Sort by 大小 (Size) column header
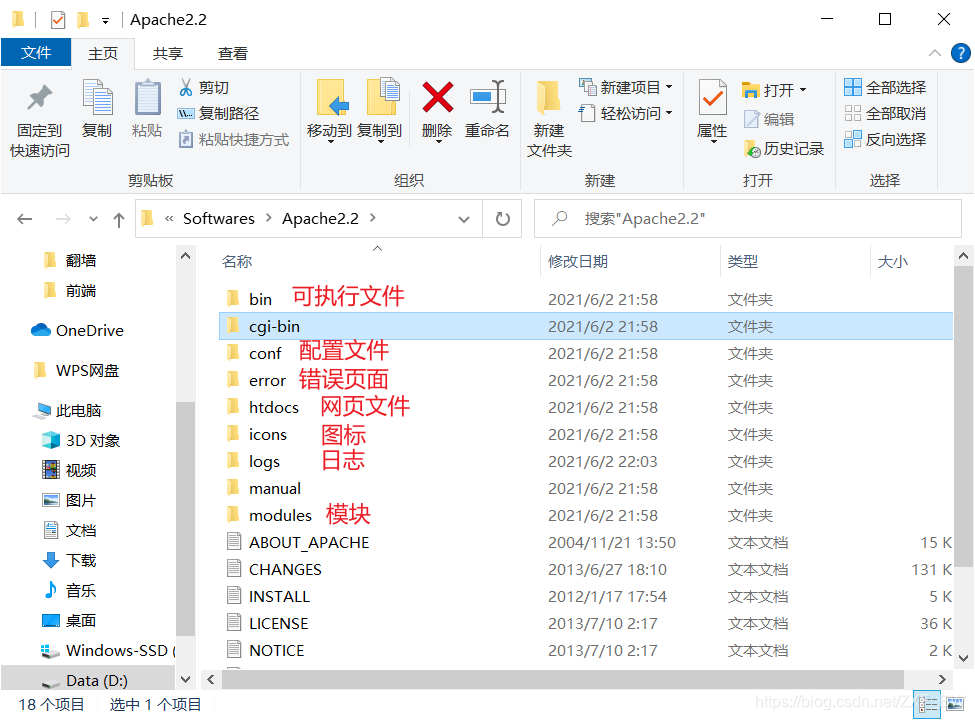 point(893,262)
